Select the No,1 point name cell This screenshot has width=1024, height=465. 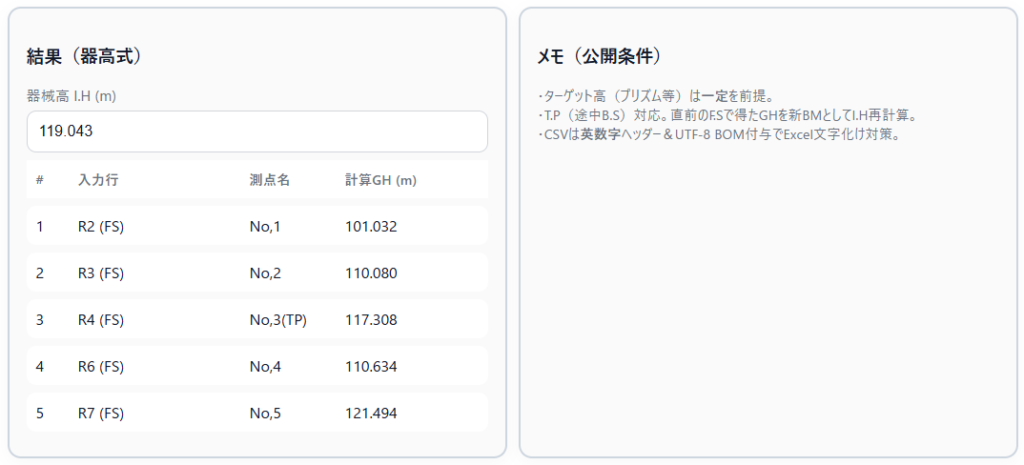coord(265,227)
